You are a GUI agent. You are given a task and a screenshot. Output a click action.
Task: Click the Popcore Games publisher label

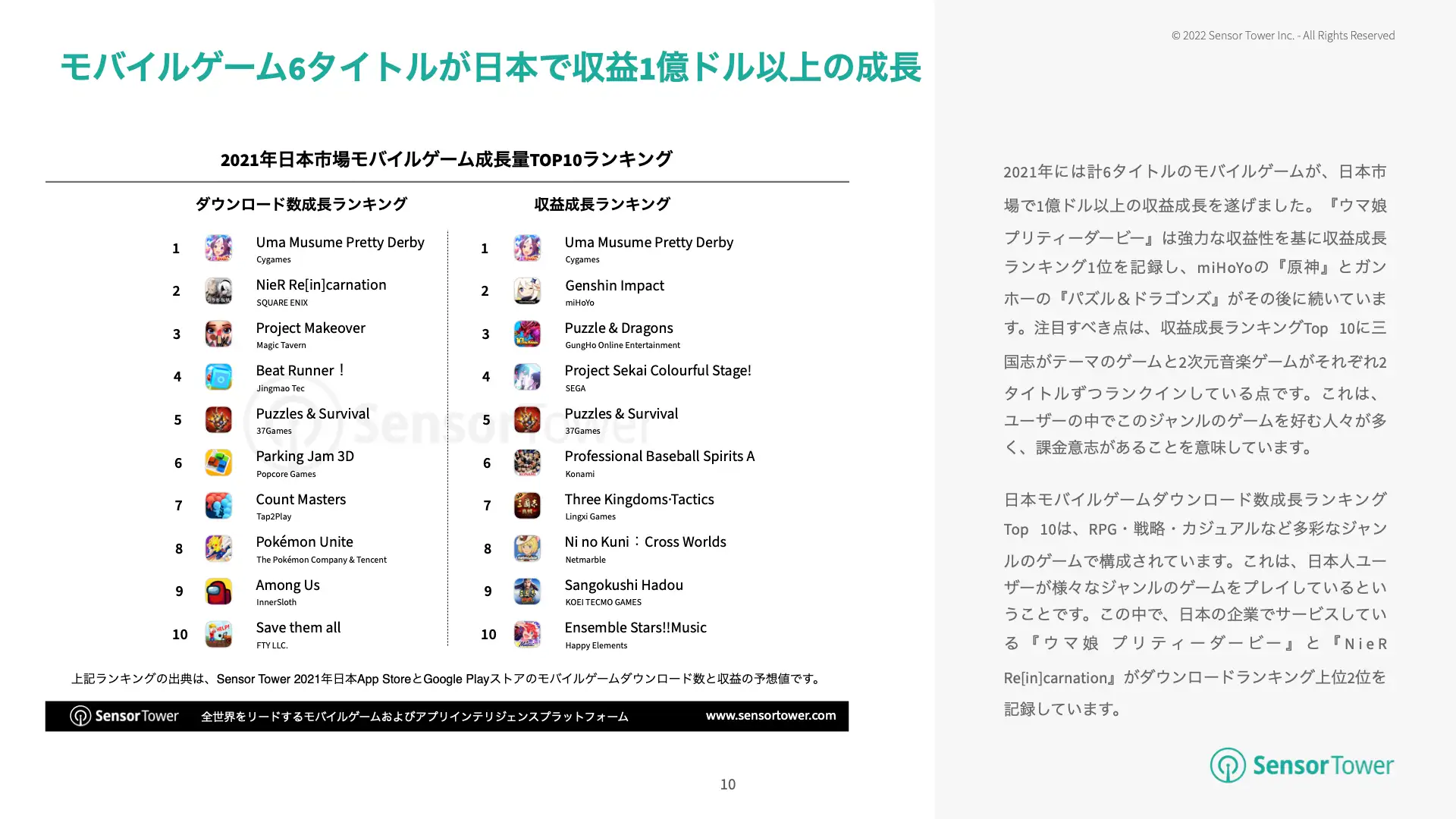(x=286, y=474)
